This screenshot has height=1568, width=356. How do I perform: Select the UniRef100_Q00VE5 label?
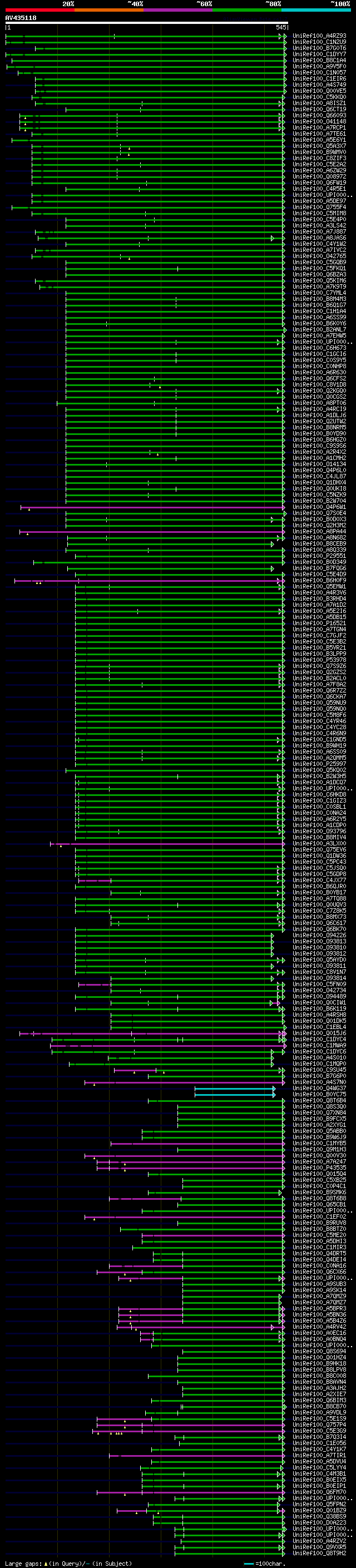coord(319,91)
